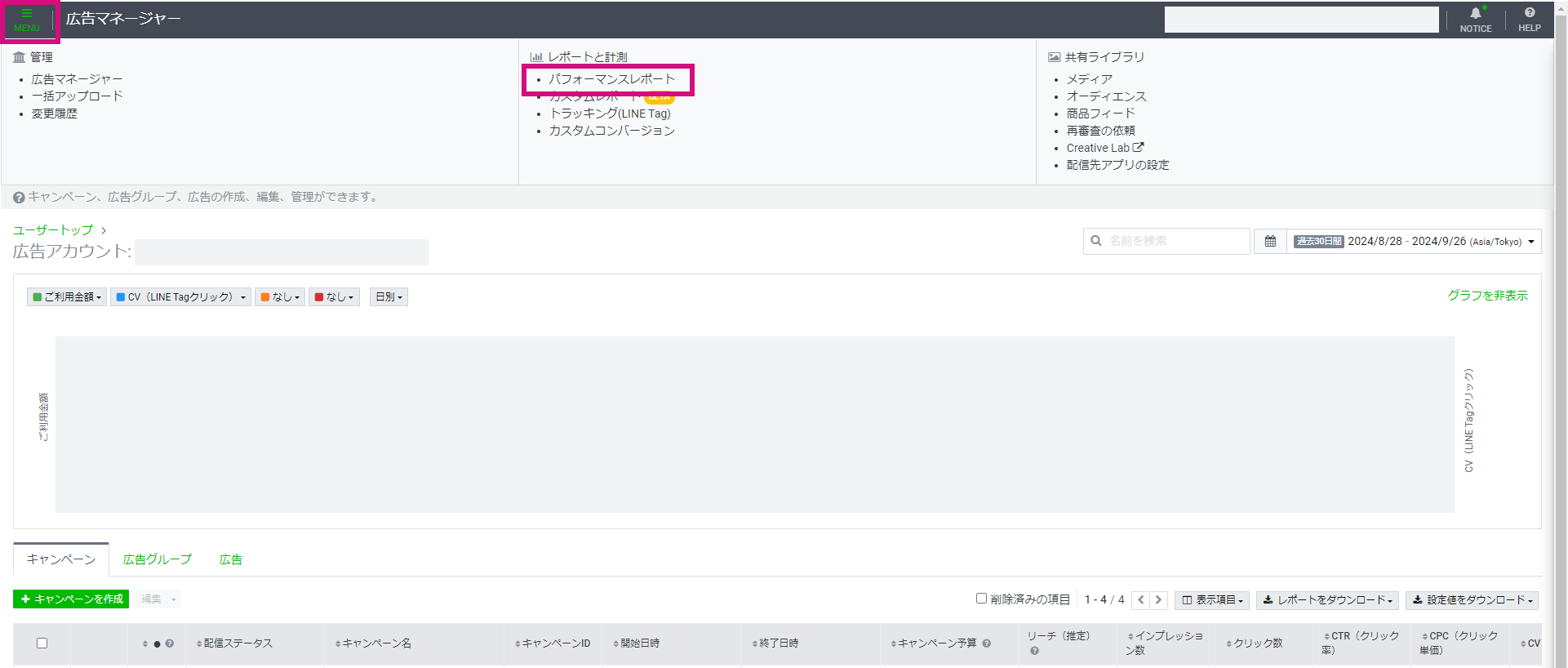
Task: Open orange なし metric dropdown
Action: coord(280,297)
